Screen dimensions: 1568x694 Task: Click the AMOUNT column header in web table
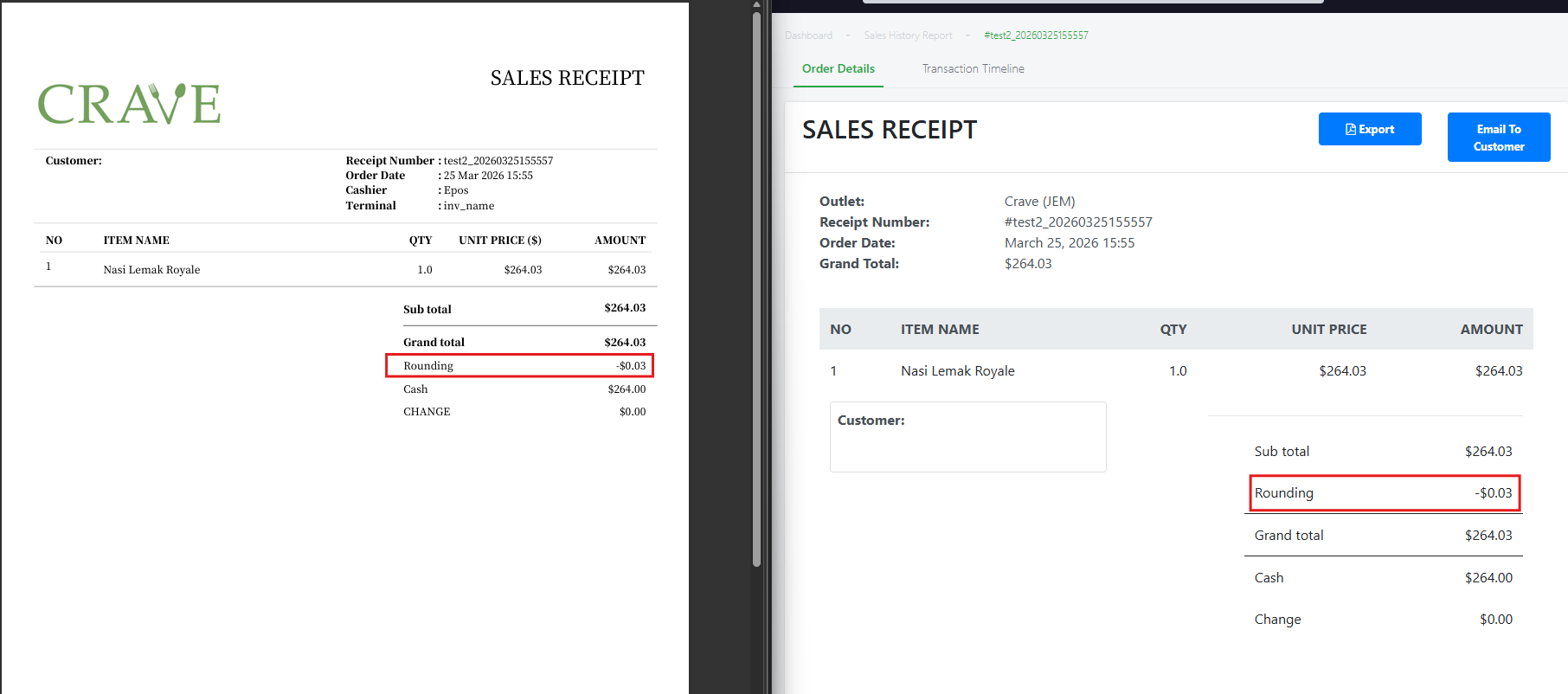click(x=1491, y=330)
